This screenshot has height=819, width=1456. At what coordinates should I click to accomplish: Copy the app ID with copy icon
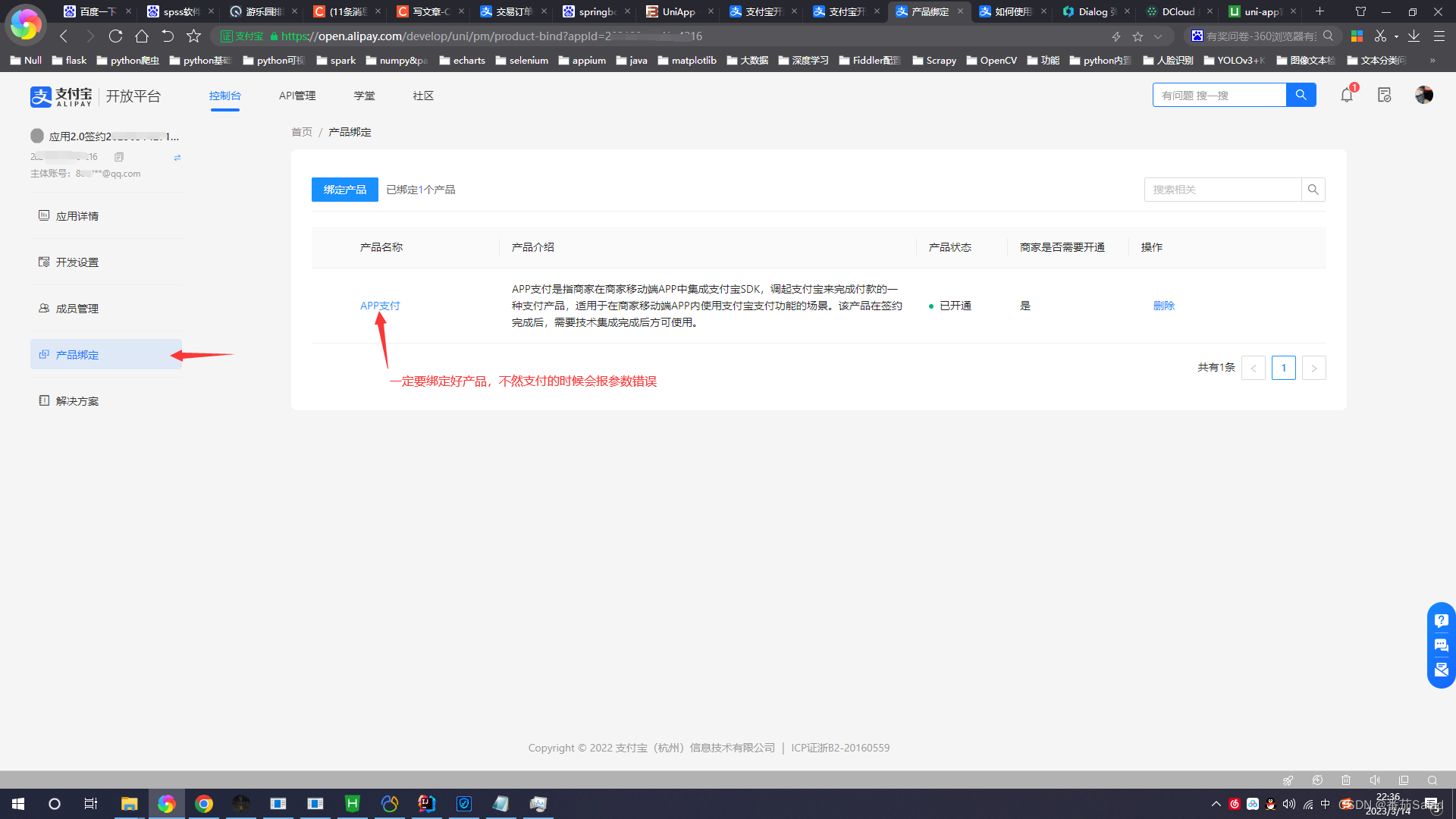pyautogui.click(x=119, y=157)
